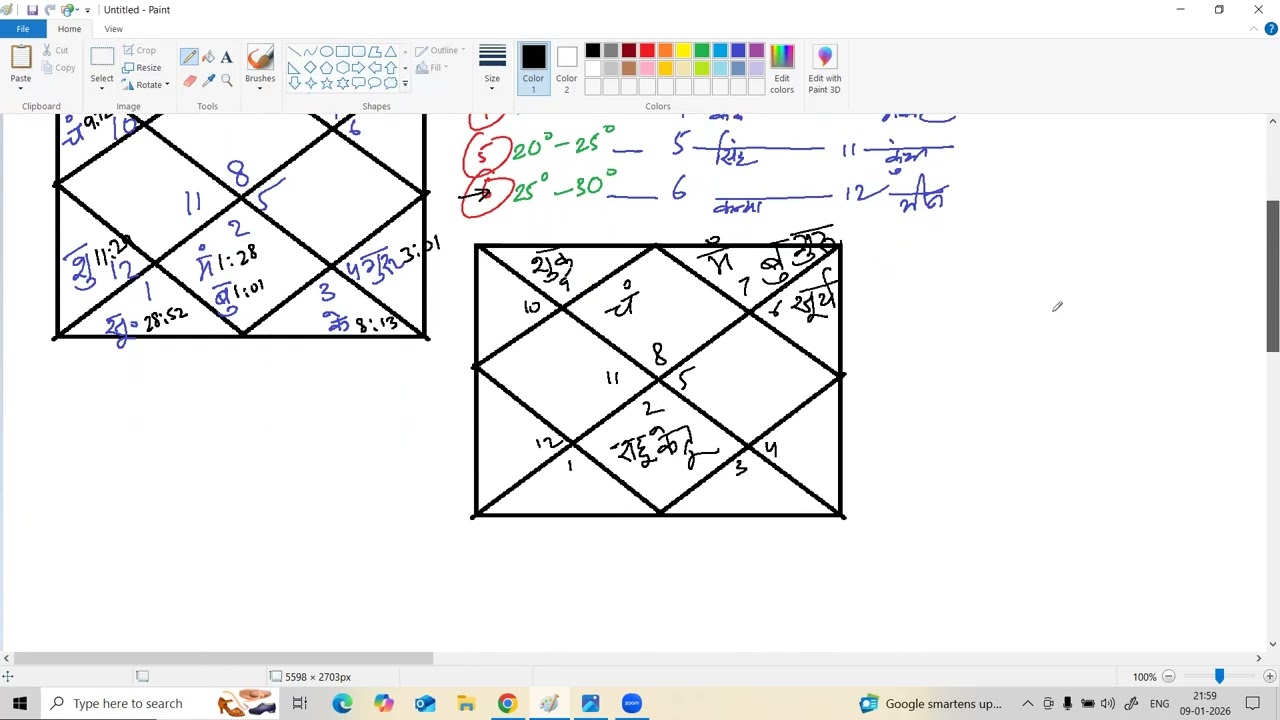Activate Color 2 background selector

pos(566,69)
